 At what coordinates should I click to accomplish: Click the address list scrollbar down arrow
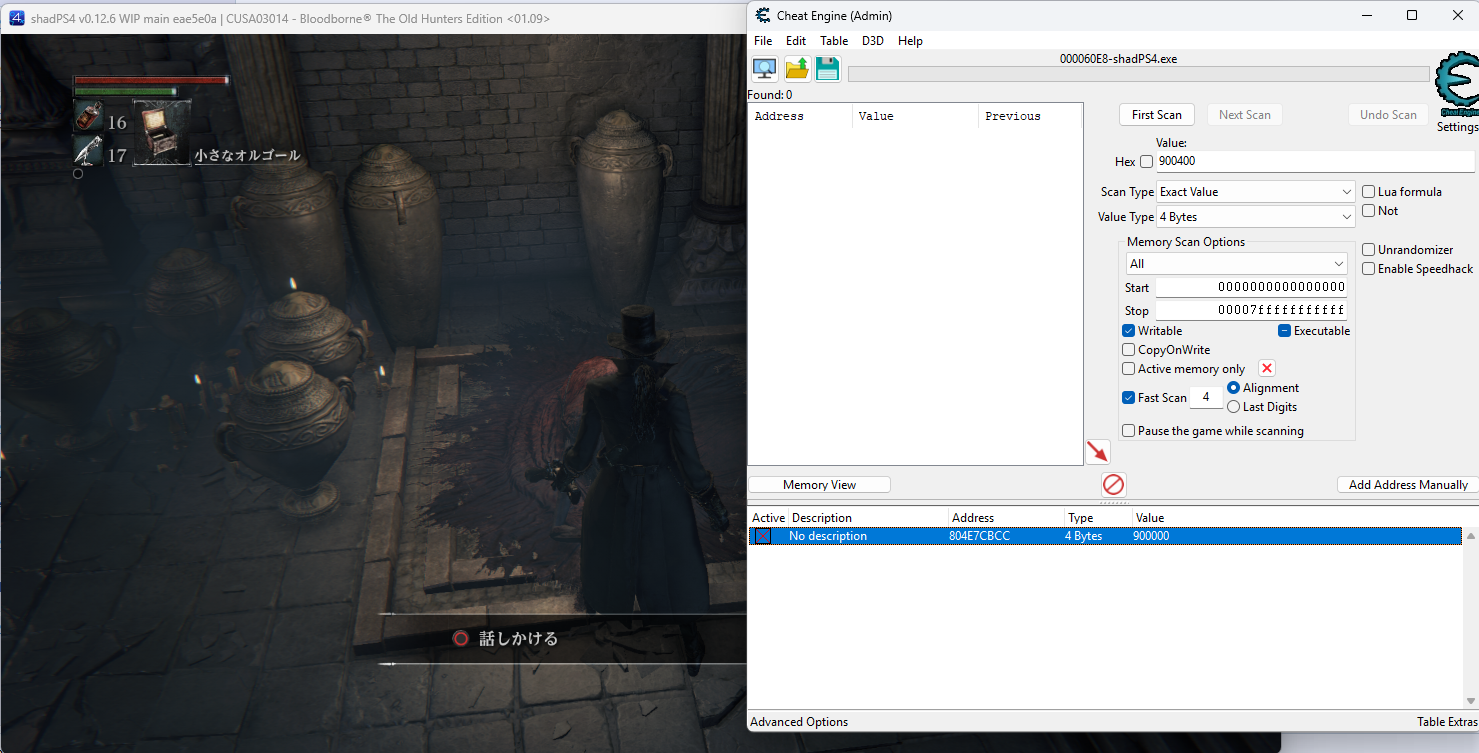point(1470,701)
